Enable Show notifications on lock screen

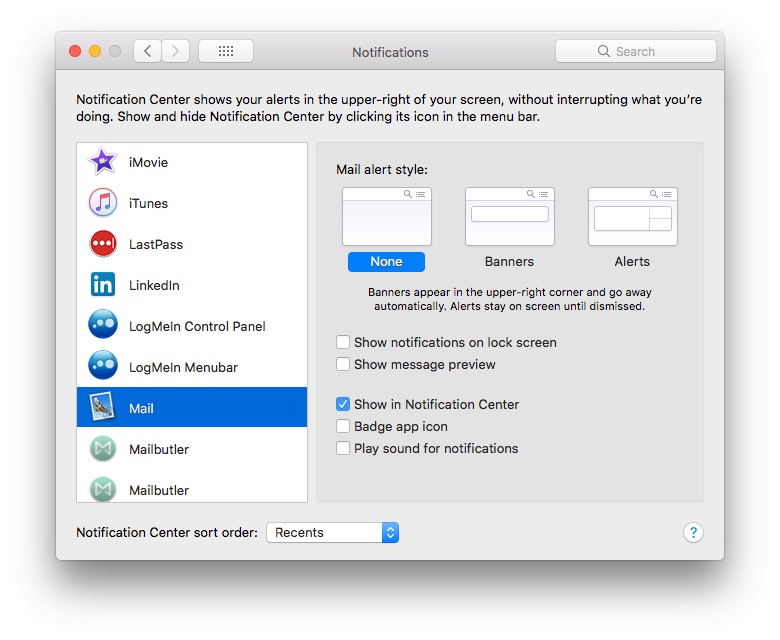[343, 342]
